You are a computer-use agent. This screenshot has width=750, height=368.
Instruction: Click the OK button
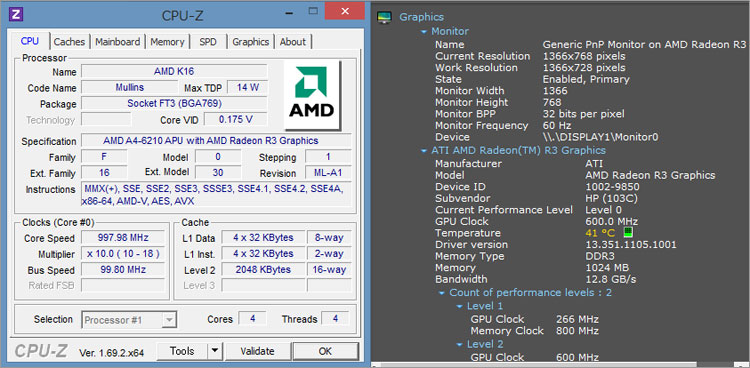(325, 352)
